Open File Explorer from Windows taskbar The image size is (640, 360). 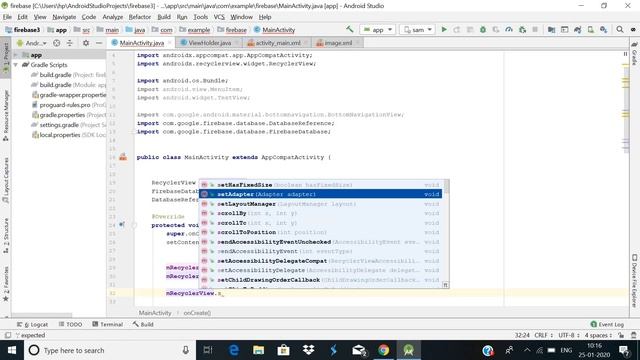point(258,350)
